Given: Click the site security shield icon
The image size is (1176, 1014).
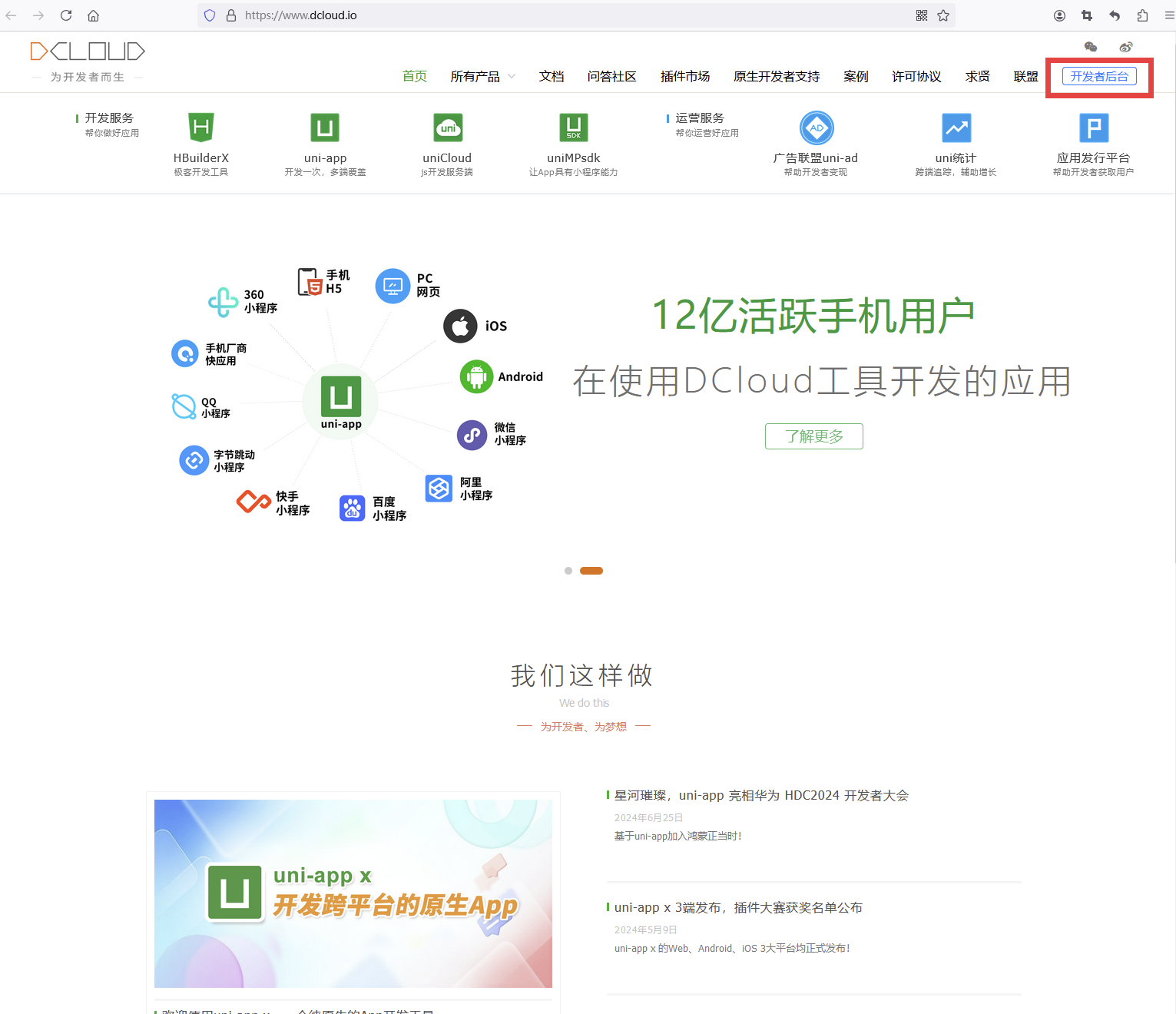Looking at the screenshot, I should (x=210, y=15).
